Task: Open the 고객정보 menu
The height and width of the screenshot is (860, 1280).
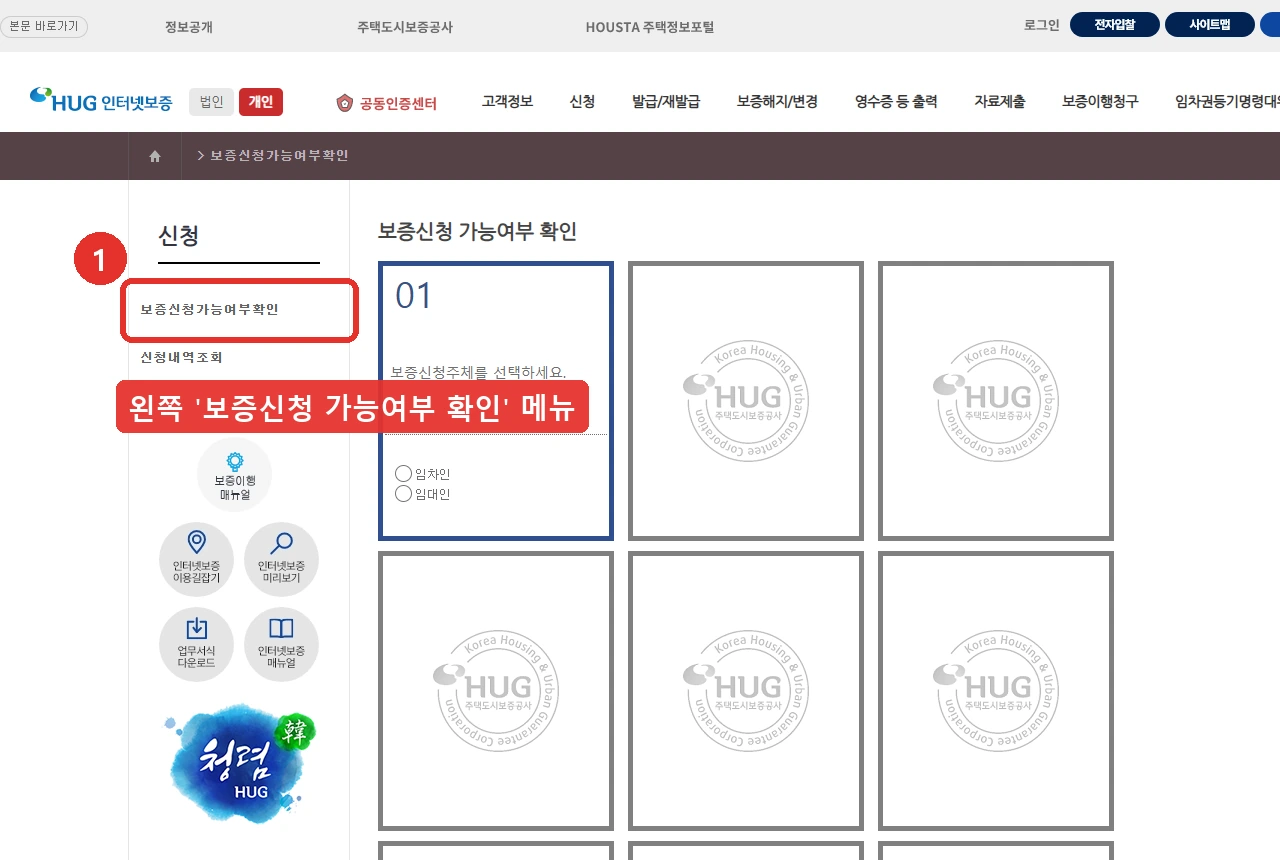Action: pos(507,101)
